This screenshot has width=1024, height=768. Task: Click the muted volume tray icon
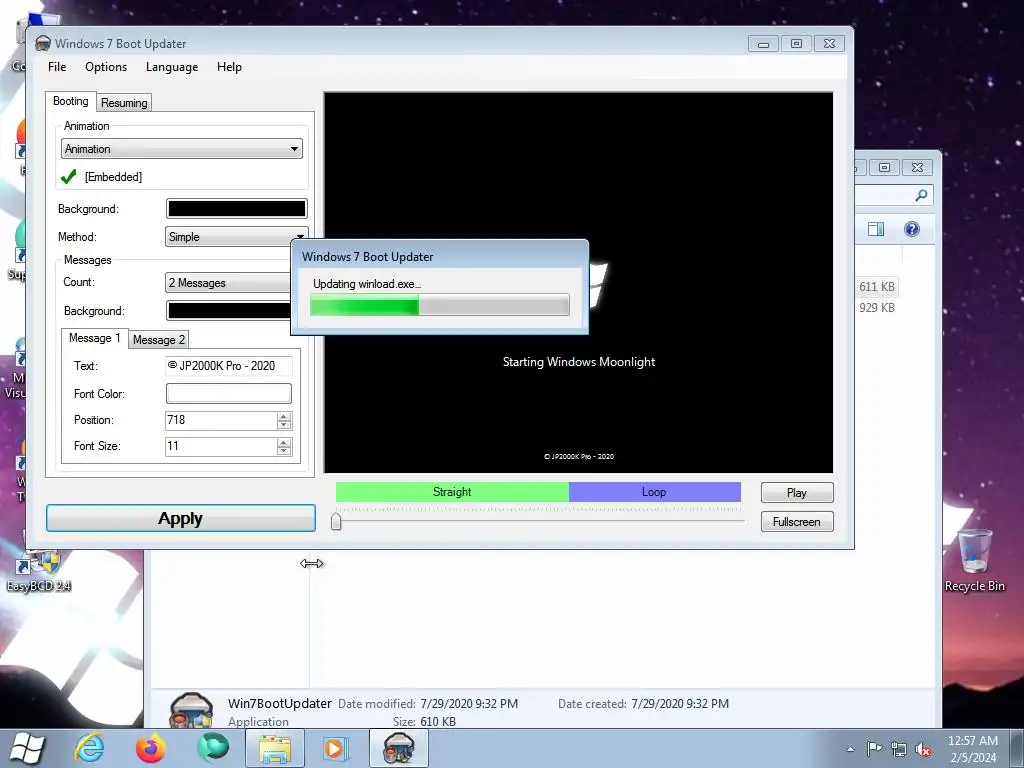click(x=923, y=749)
